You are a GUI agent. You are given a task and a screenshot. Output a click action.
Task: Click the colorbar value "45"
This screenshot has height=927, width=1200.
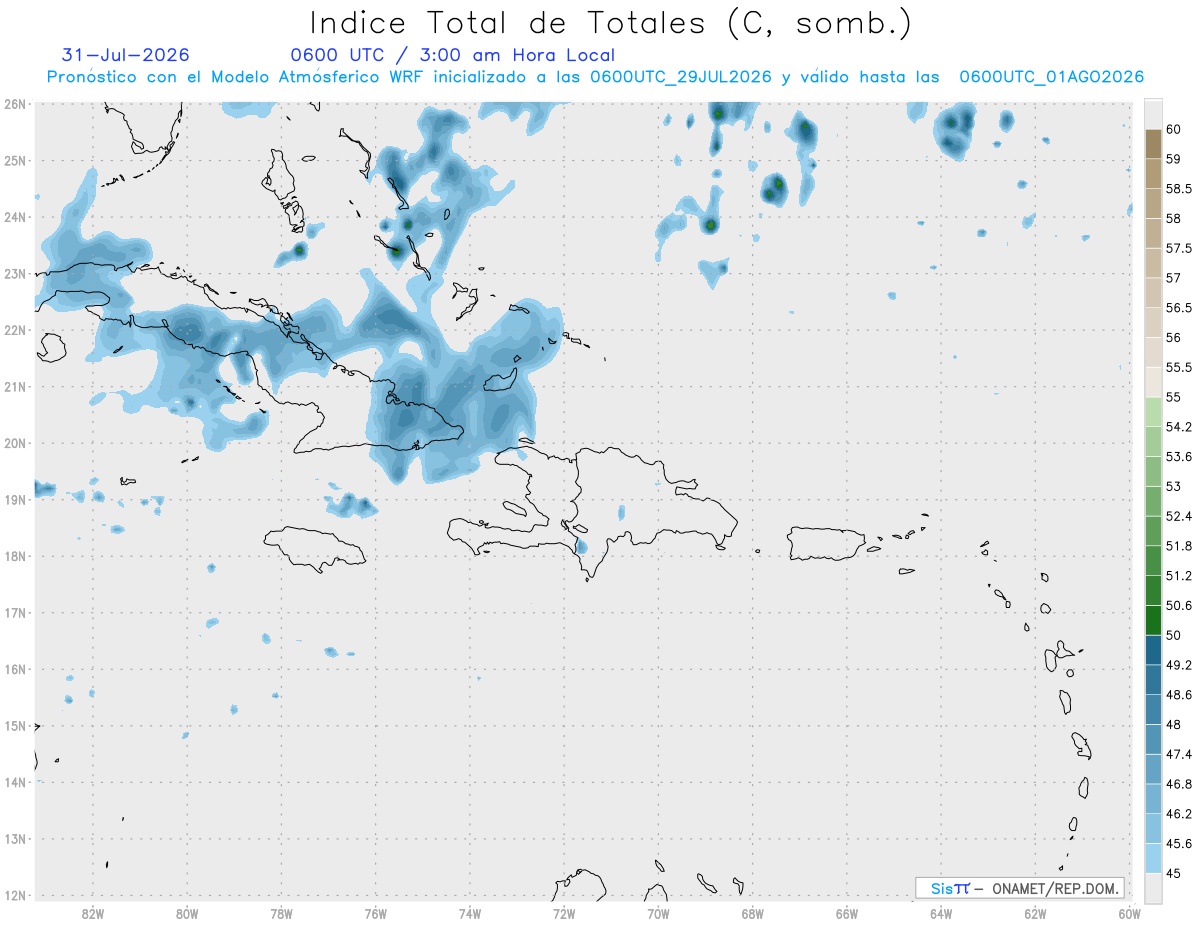1174,873
